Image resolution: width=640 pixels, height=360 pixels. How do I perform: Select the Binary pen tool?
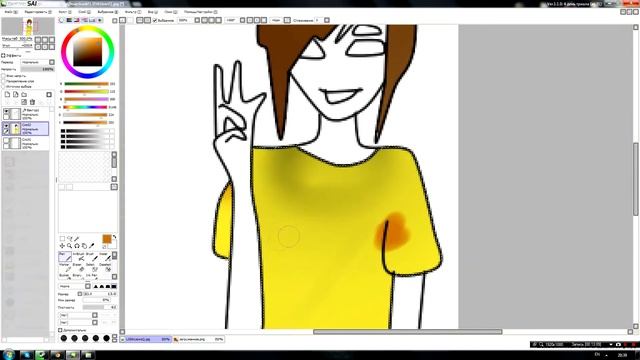click(79, 276)
